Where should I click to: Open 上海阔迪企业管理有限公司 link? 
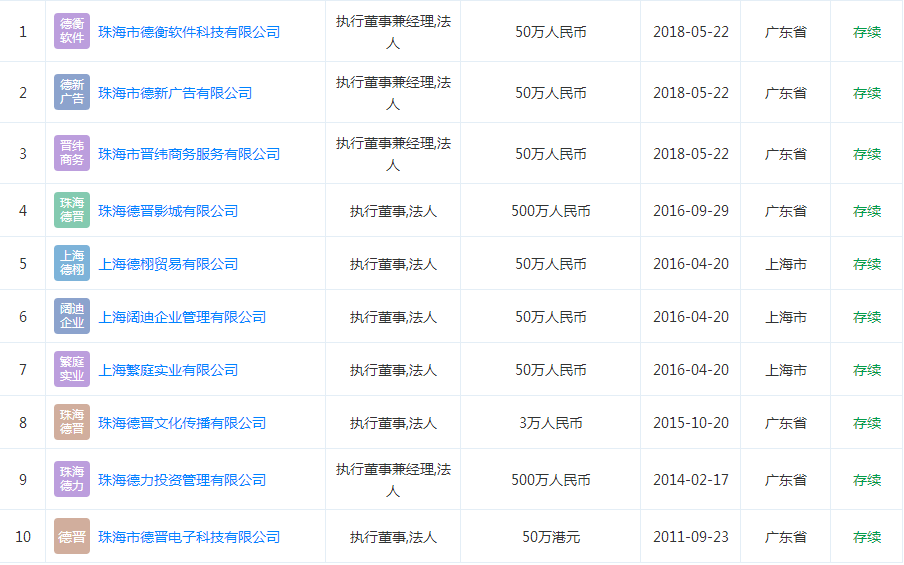[x=182, y=318]
